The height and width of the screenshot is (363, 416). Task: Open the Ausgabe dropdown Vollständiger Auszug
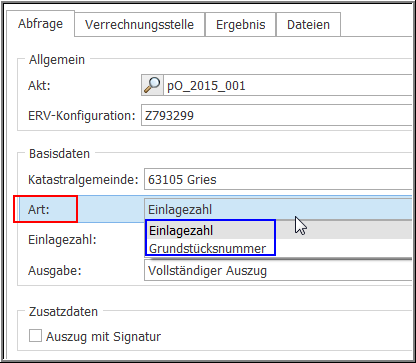pyautogui.click(x=278, y=270)
